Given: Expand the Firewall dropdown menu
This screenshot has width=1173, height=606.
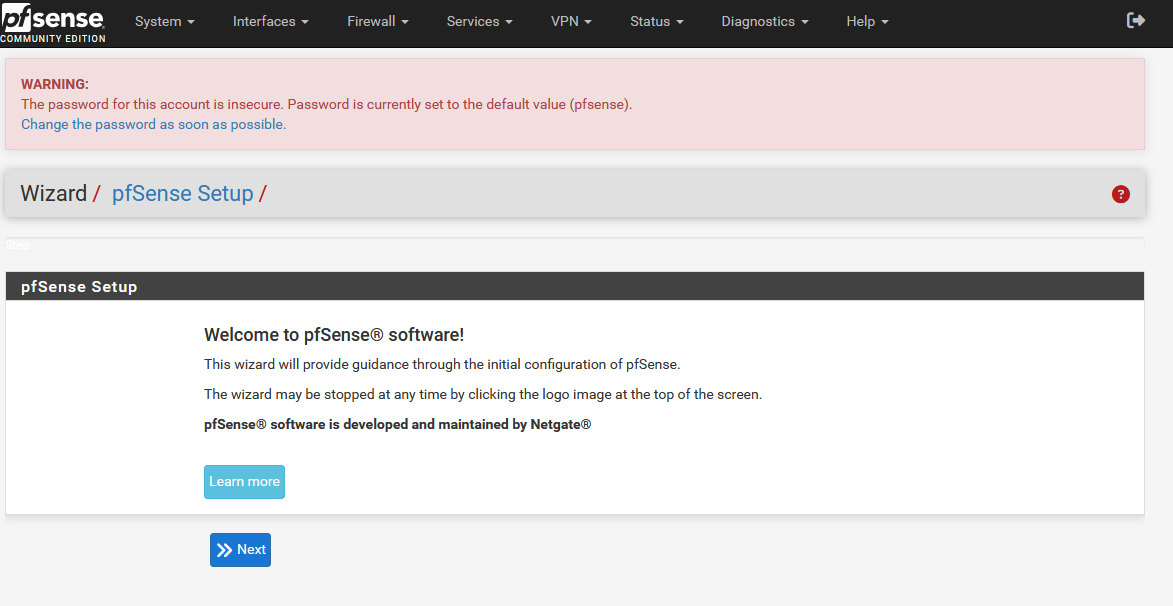Looking at the screenshot, I should (x=376, y=21).
